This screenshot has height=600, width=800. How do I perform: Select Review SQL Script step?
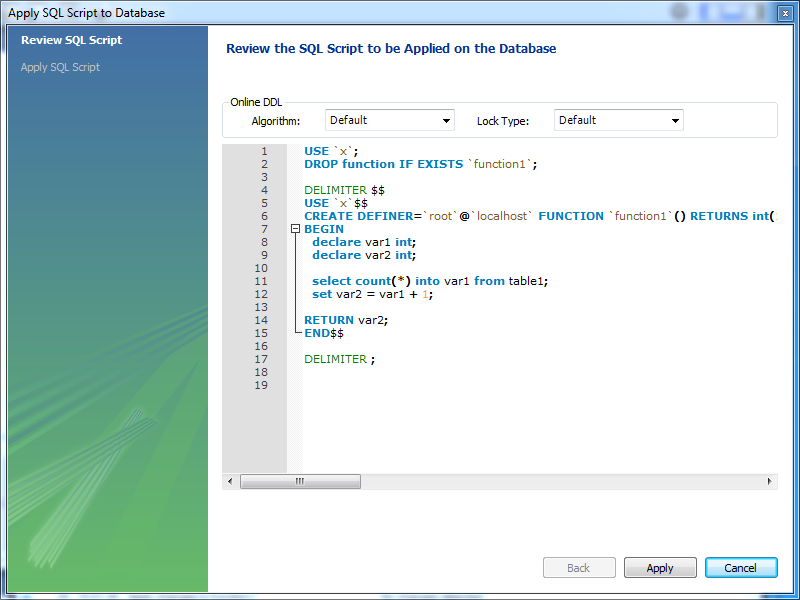pos(71,40)
